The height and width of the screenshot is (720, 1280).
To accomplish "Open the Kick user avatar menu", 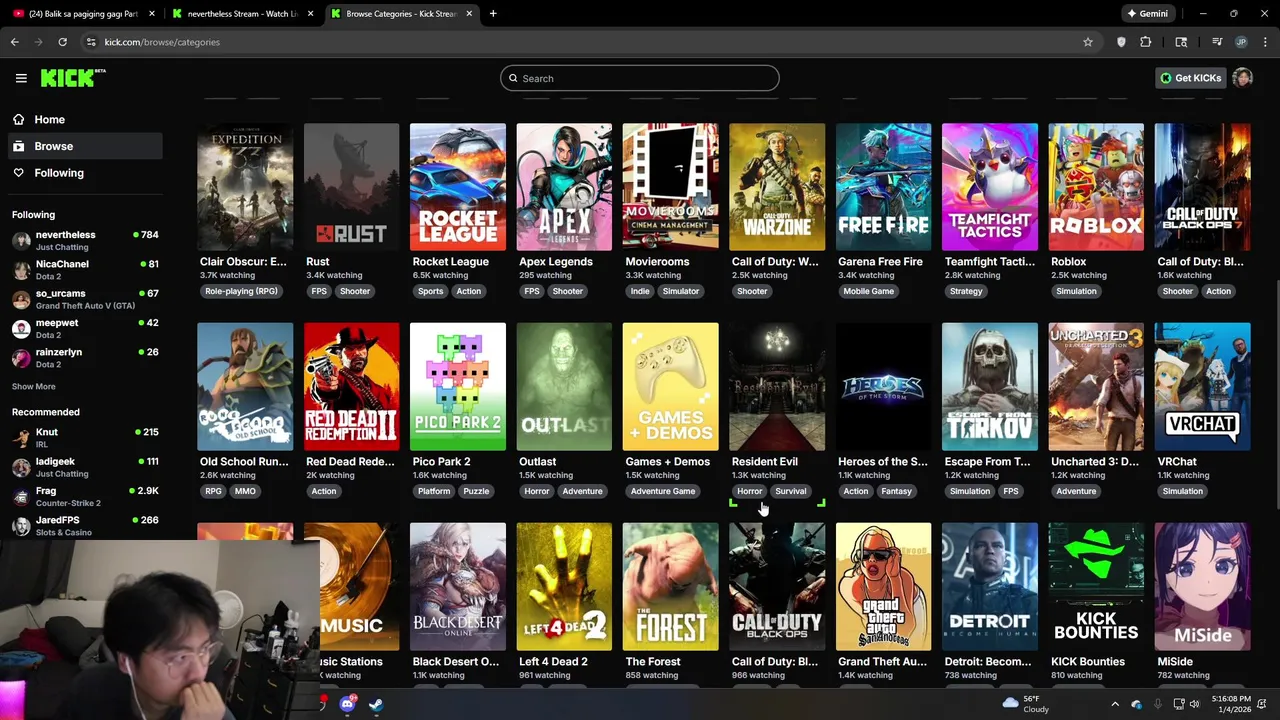I will coord(1243,78).
